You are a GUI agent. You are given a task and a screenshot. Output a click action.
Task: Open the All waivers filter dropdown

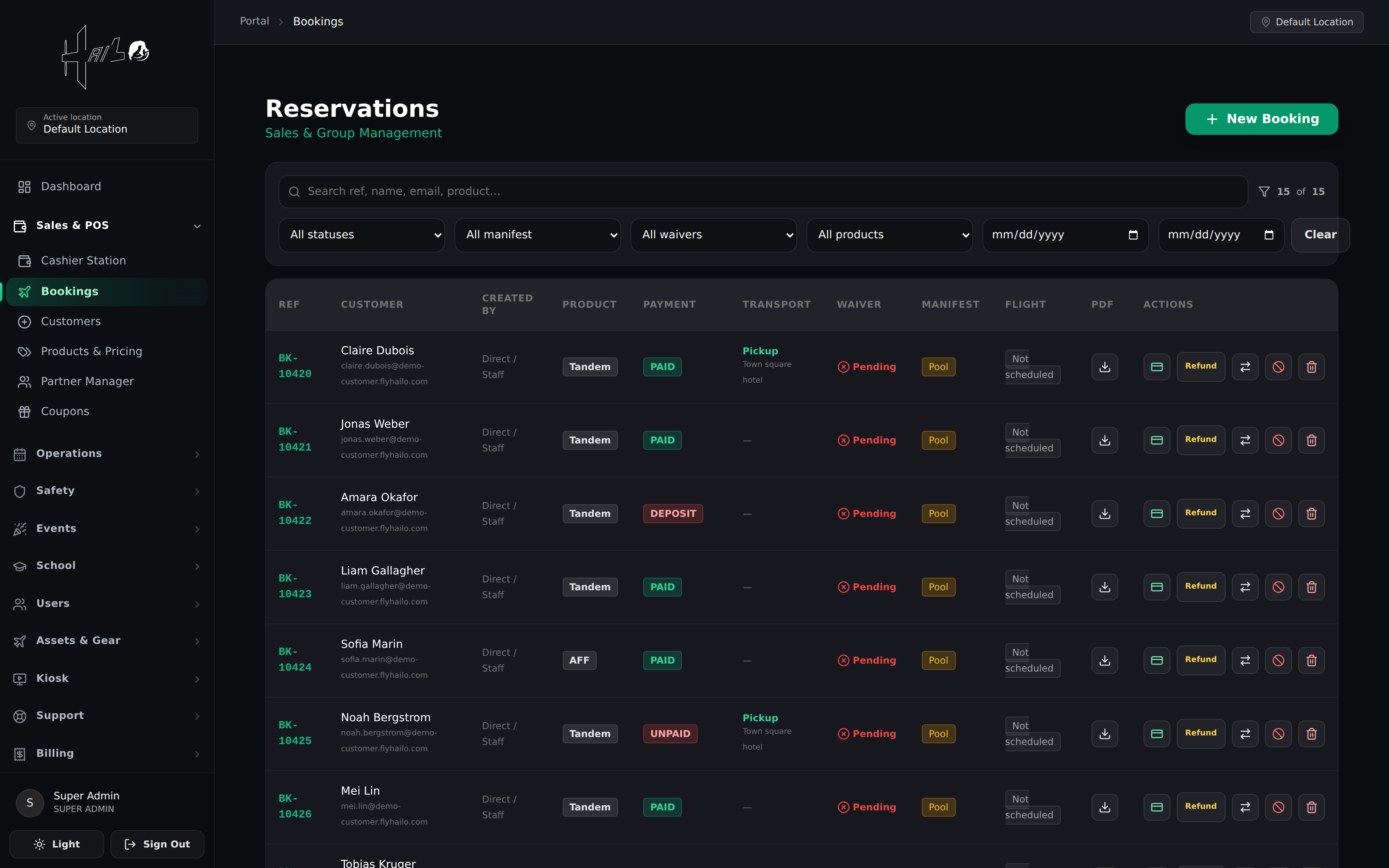coord(713,235)
